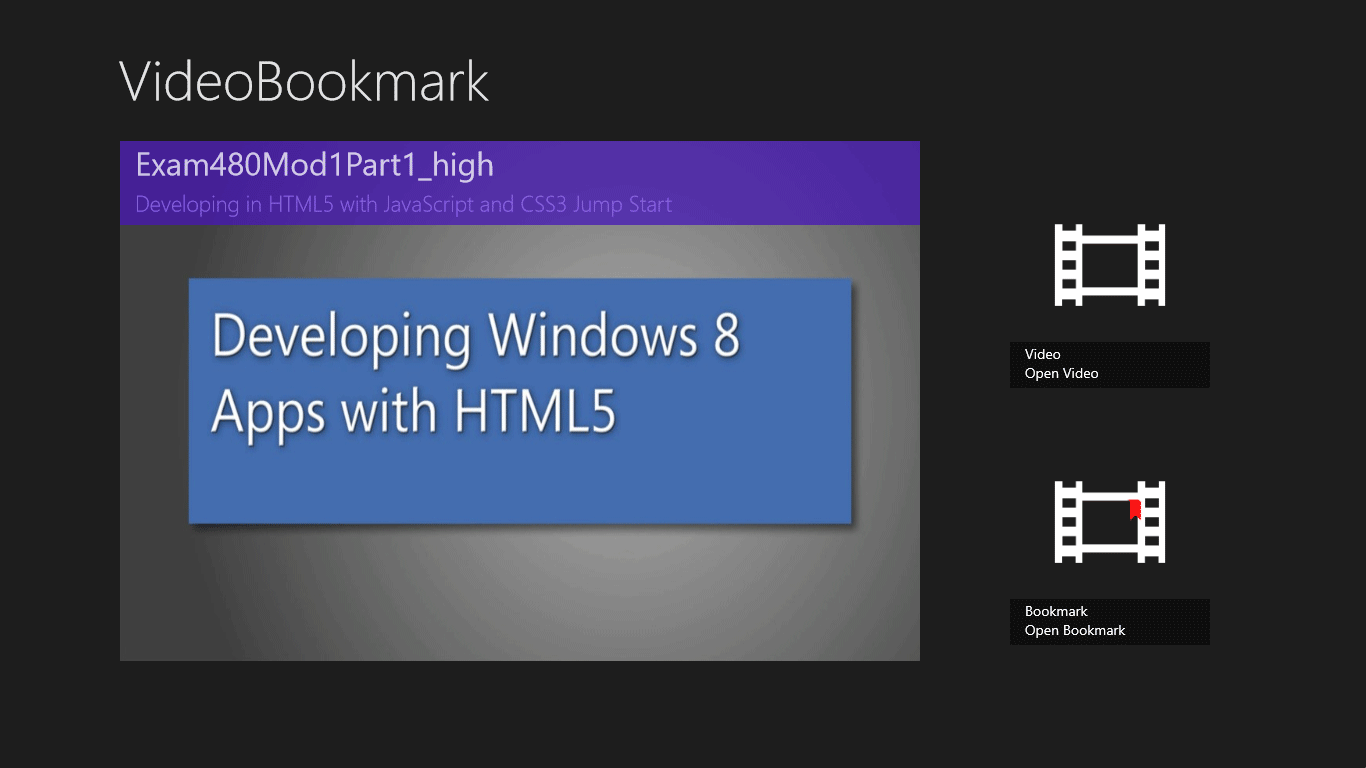The image size is (1366, 768).
Task: Click the red bookmark flag marker
Action: pos(1135,510)
